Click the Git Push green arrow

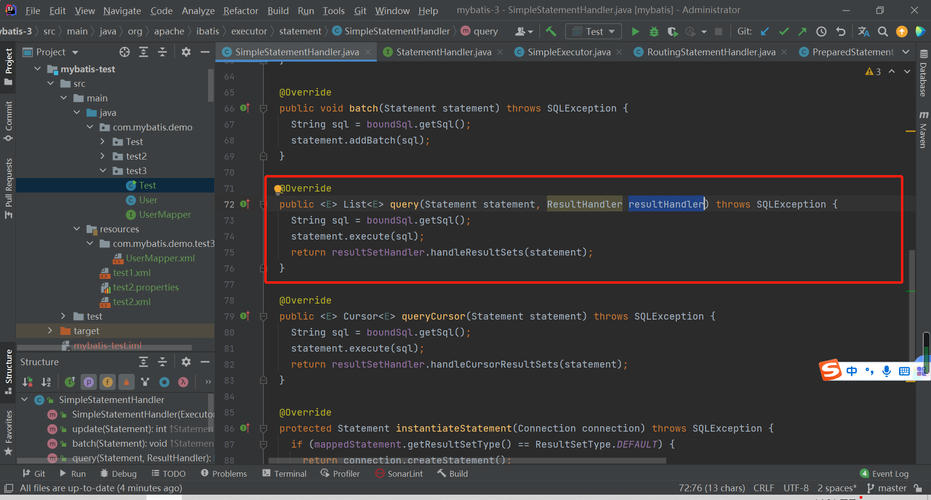point(802,31)
